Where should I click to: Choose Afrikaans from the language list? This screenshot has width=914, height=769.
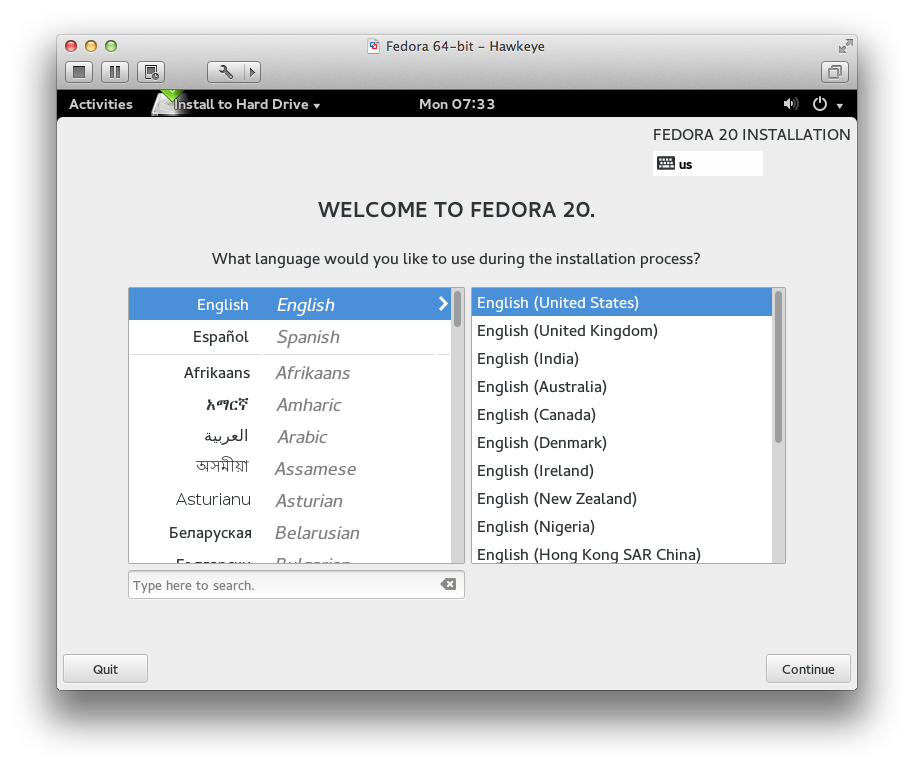tap(290, 373)
